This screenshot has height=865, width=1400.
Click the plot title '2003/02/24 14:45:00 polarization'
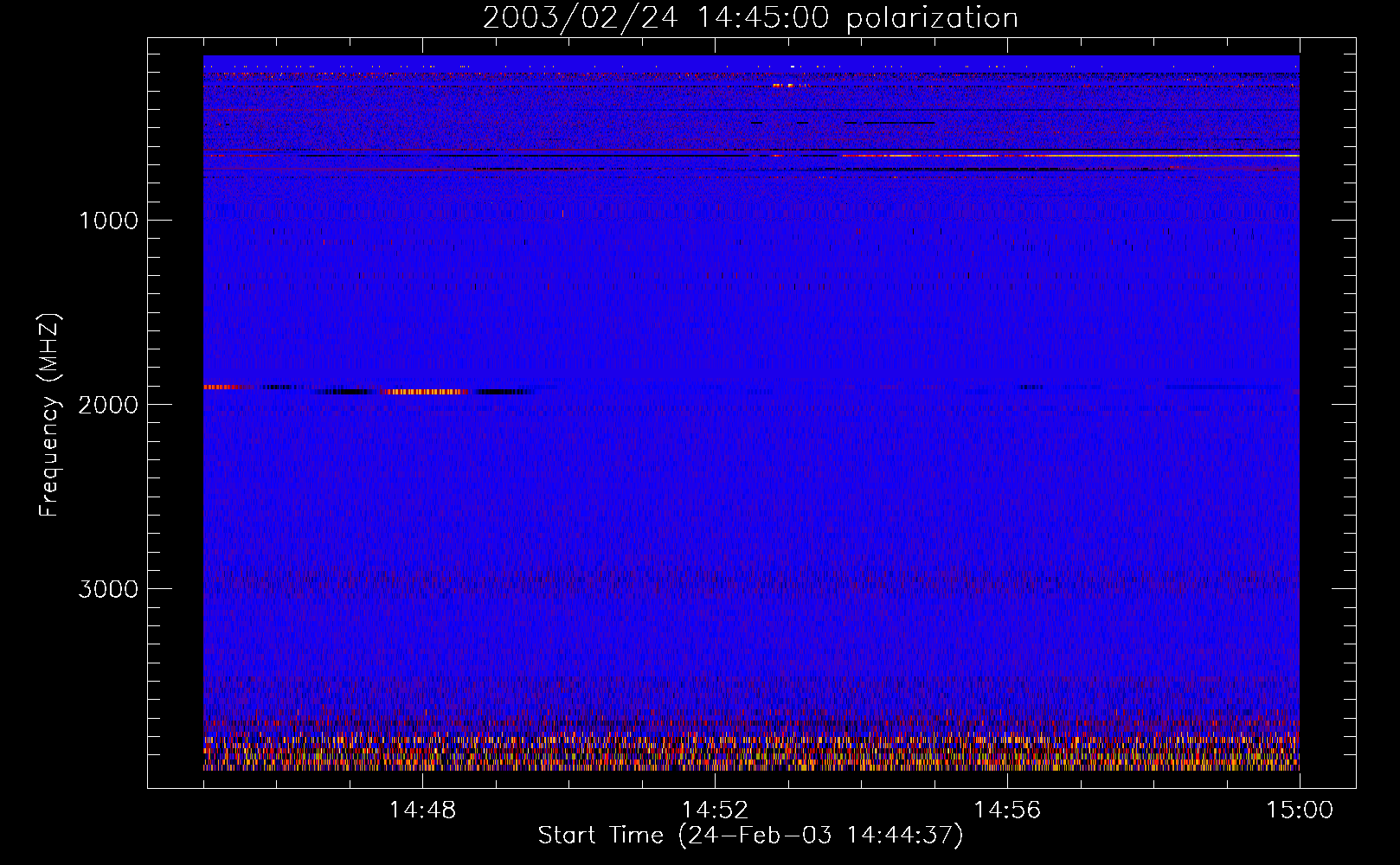tap(750, 17)
